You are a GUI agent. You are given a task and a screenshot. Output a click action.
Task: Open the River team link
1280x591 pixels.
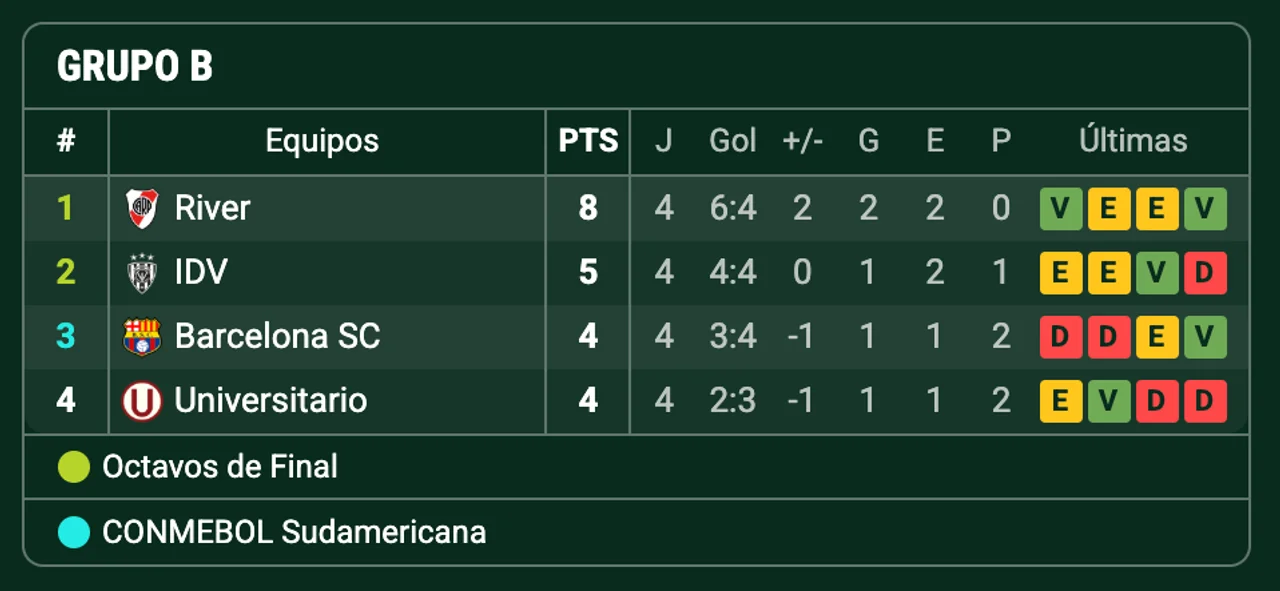click(x=212, y=208)
